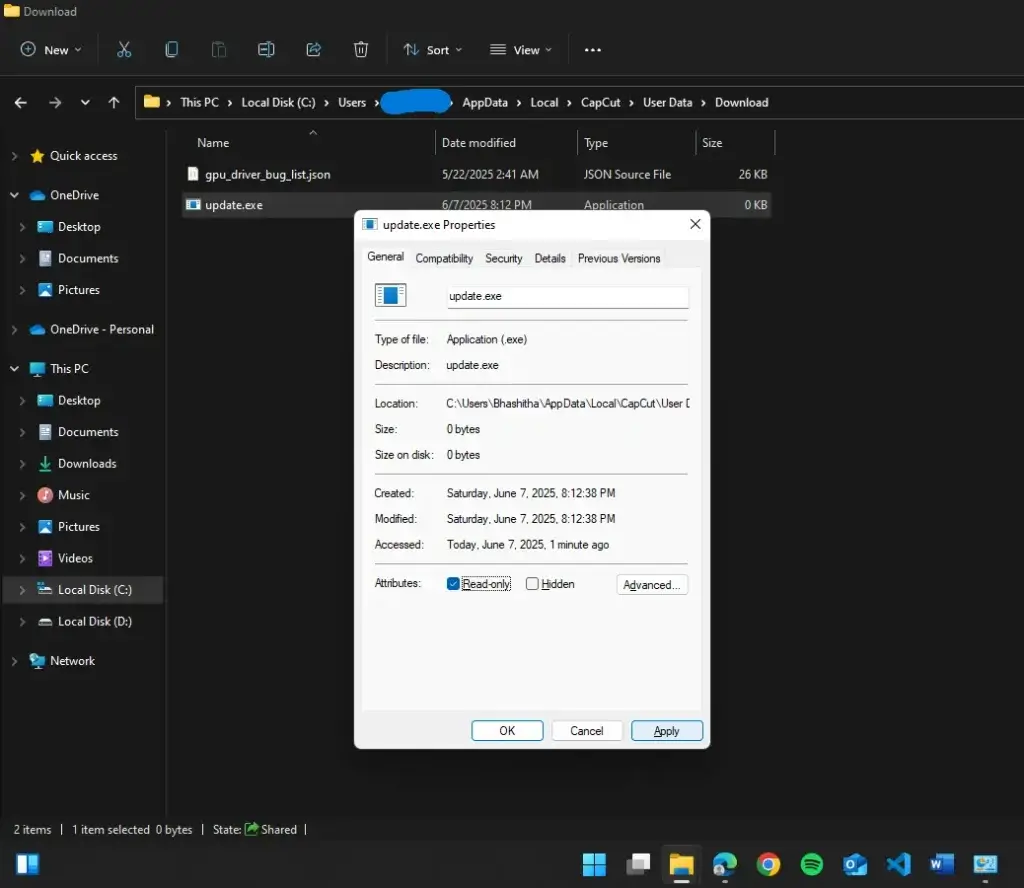1024x888 pixels.
Task: Click Apply in Properties dialog
Action: (667, 731)
